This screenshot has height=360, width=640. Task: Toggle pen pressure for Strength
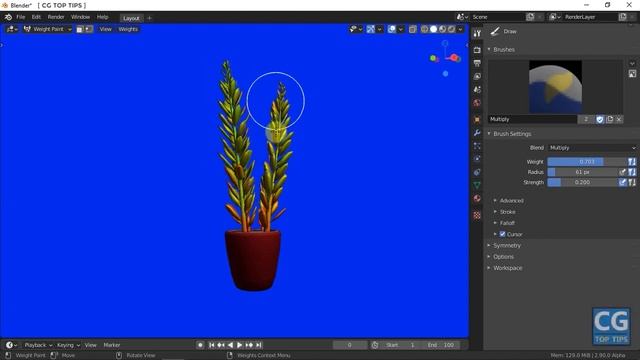622,182
